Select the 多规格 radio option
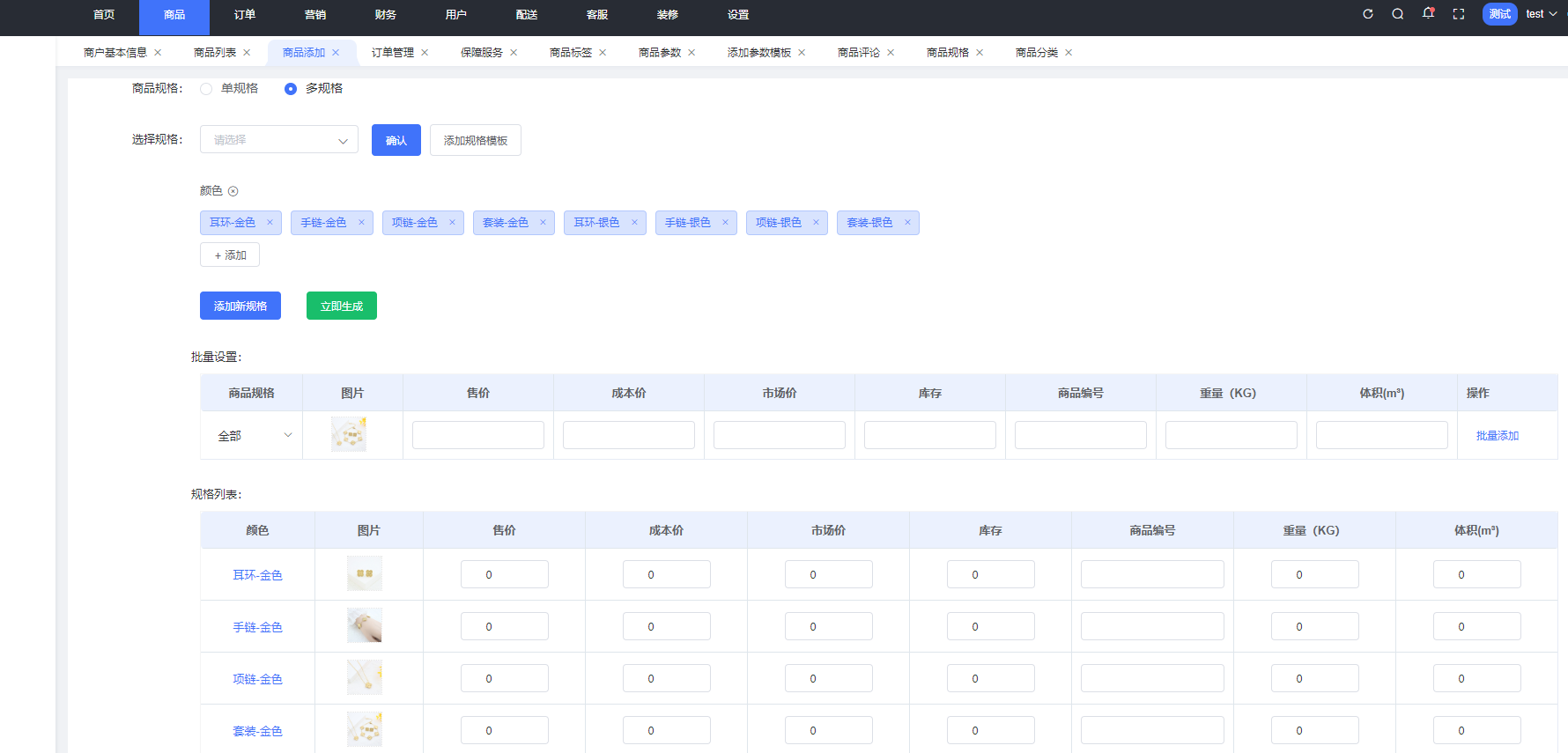The width and height of the screenshot is (1568, 753). tap(291, 89)
